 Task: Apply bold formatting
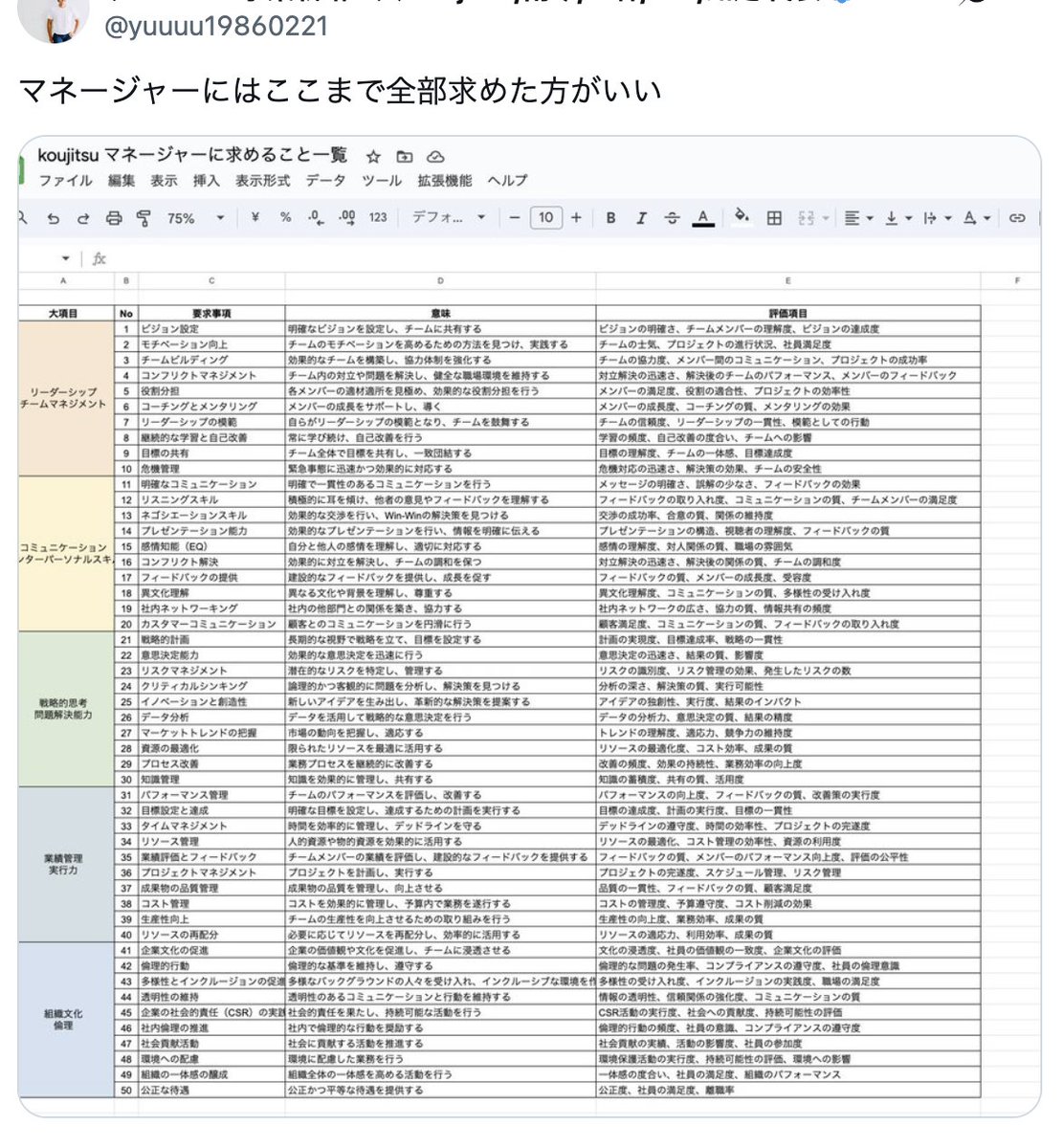(x=609, y=217)
